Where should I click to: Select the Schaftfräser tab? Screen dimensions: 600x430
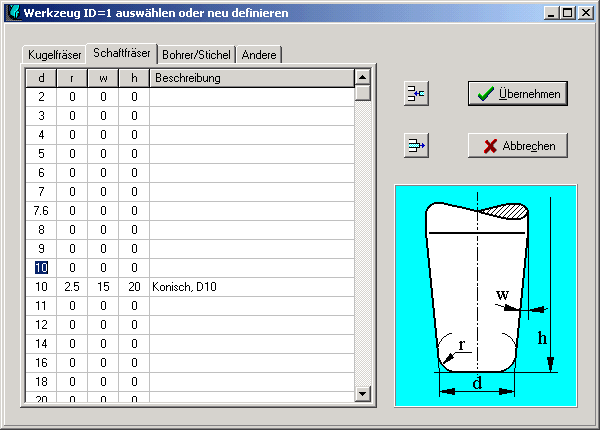(122, 53)
